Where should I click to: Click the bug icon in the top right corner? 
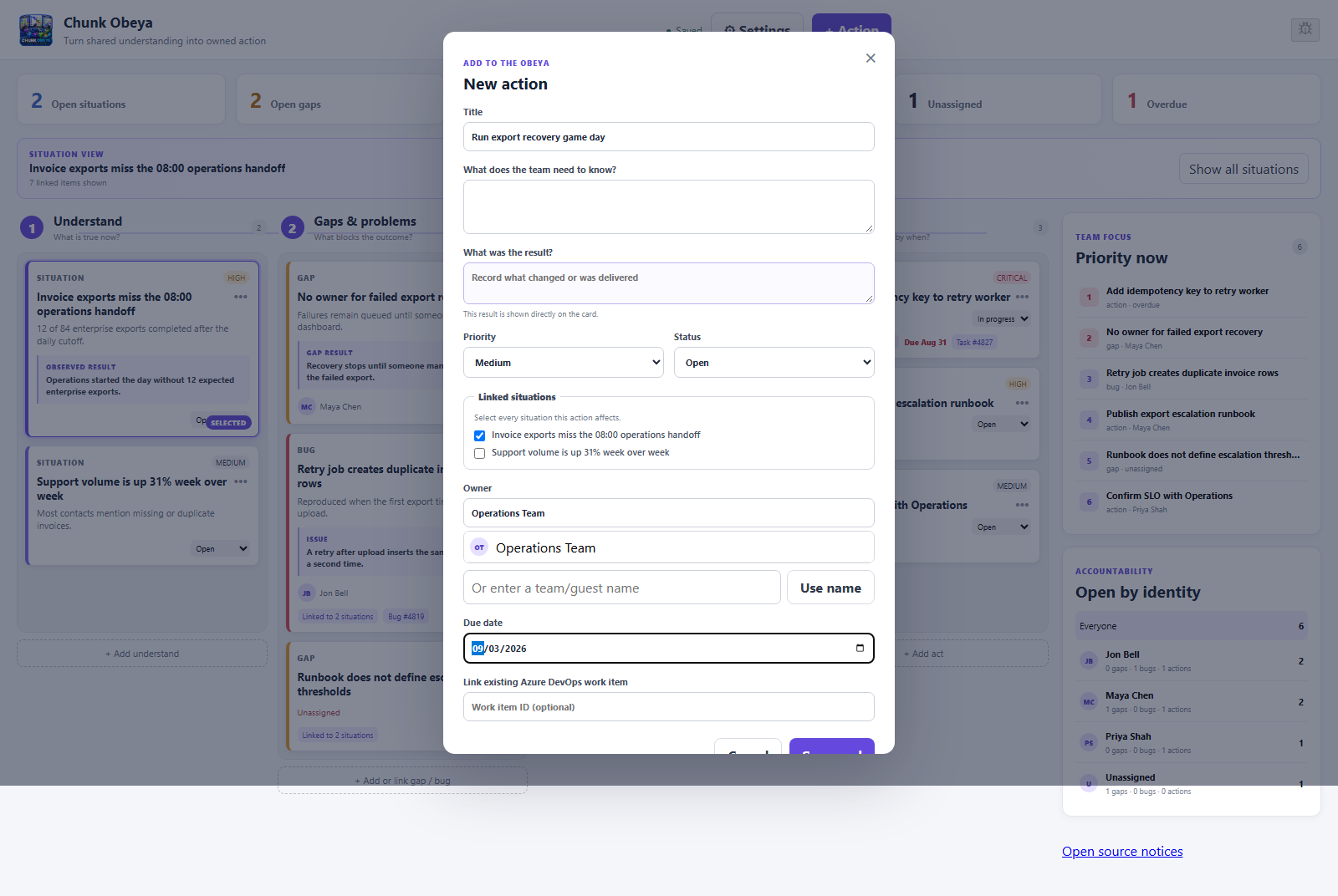coord(1305,29)
